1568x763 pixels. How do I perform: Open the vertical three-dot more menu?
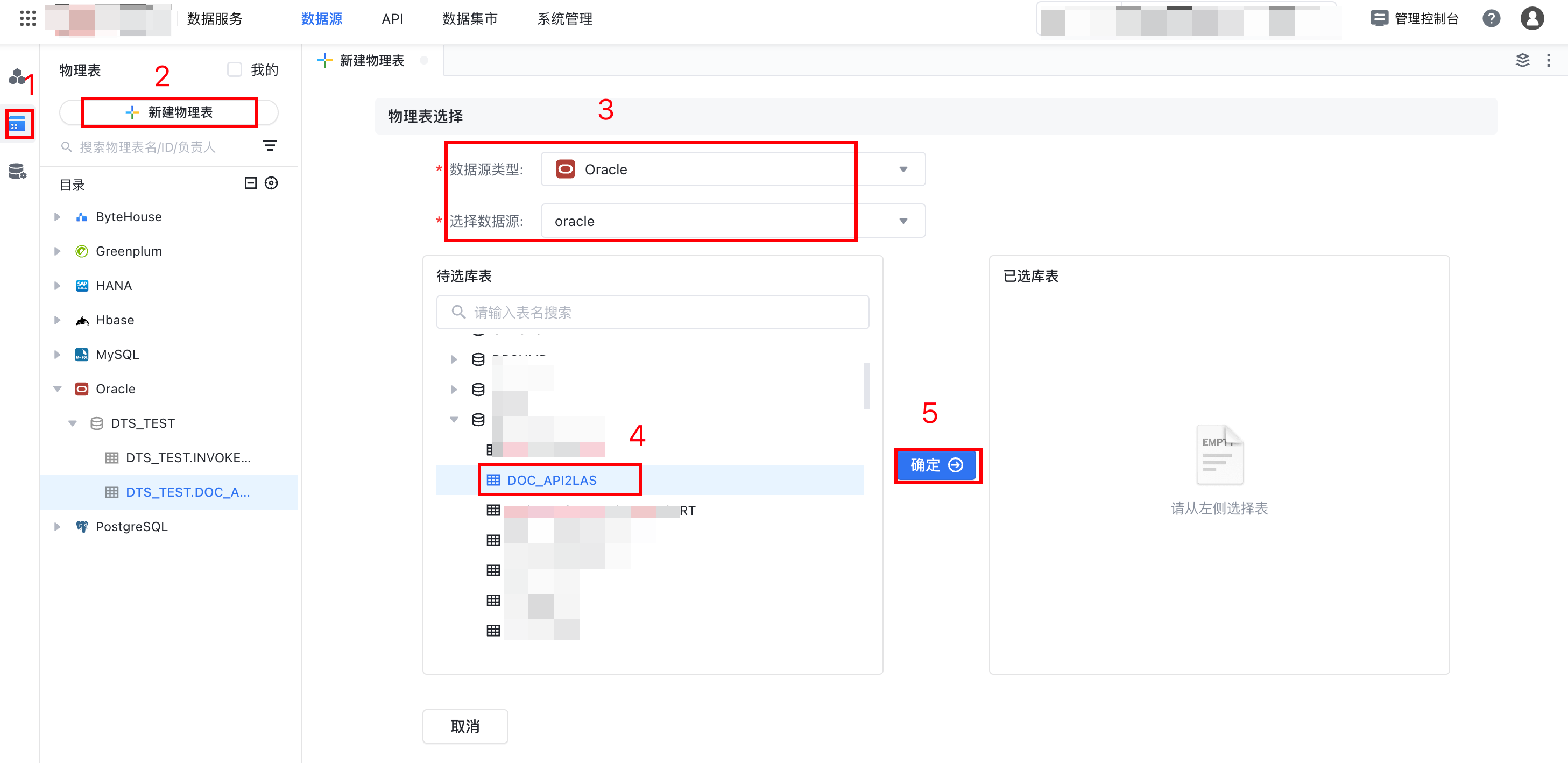(x=1549, y=60)
